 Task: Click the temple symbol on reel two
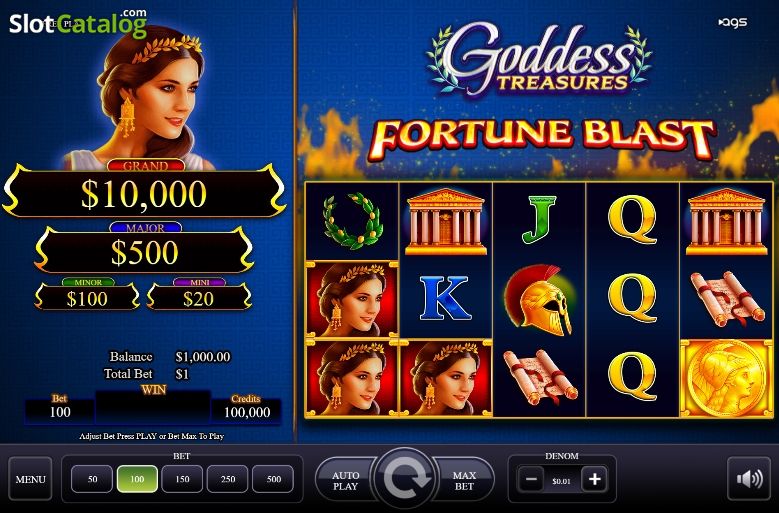pos(446,221)
